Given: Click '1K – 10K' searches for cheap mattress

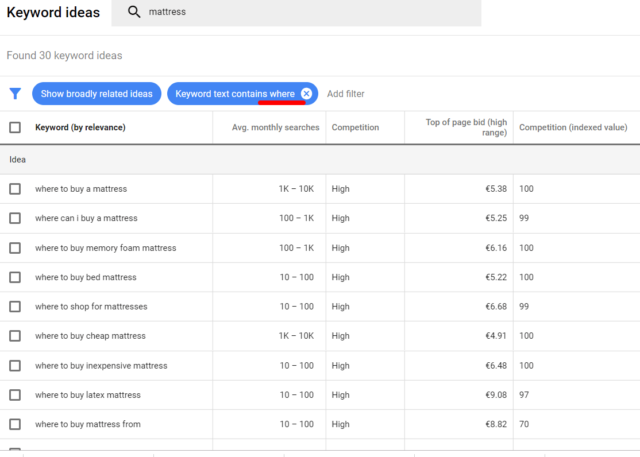Looking at the screenshot, I should point(296,336).
